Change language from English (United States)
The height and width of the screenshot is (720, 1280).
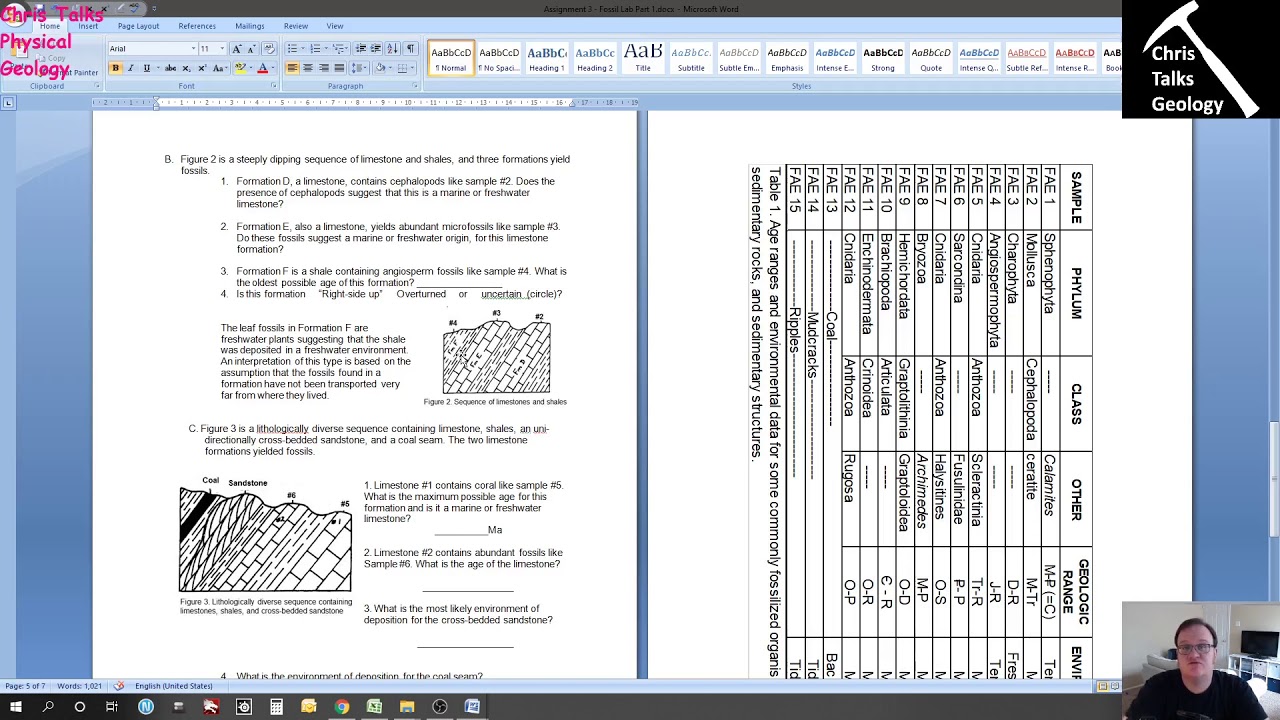pos(173,686)
